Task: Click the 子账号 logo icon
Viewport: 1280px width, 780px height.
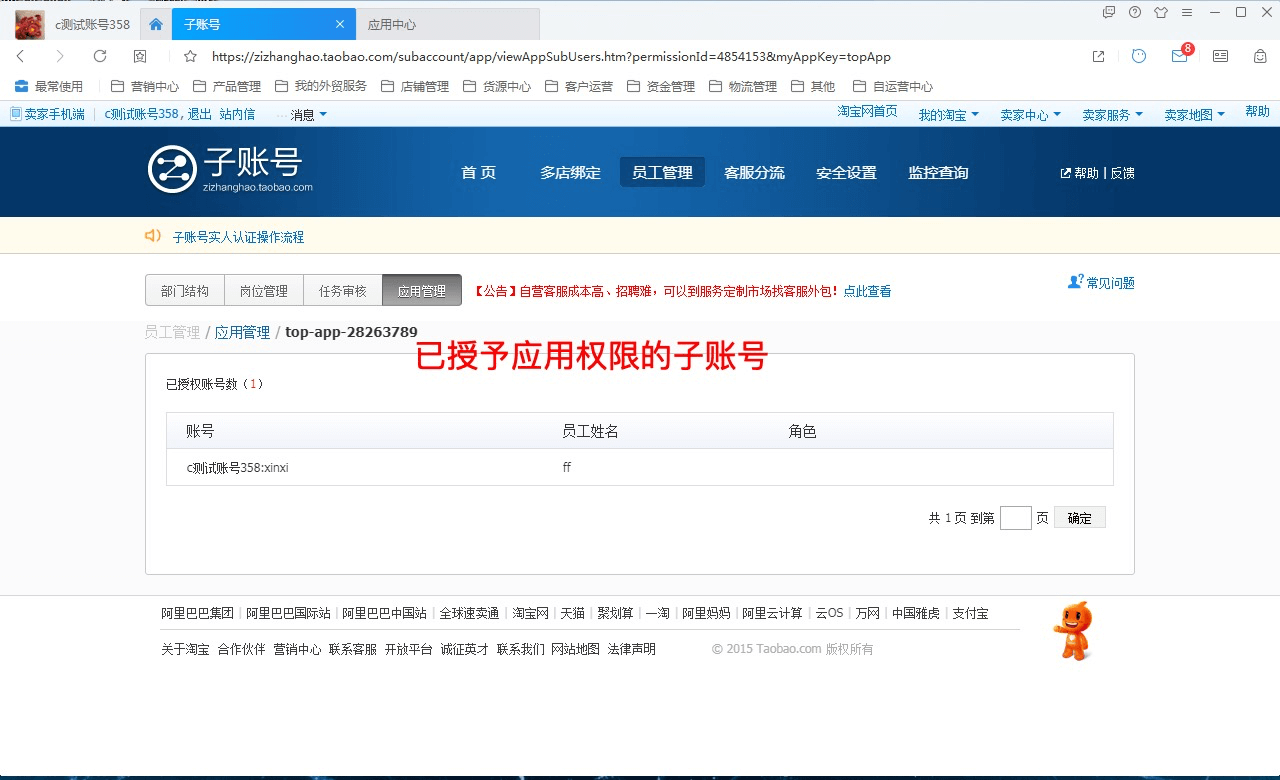Action: (172, 169)
